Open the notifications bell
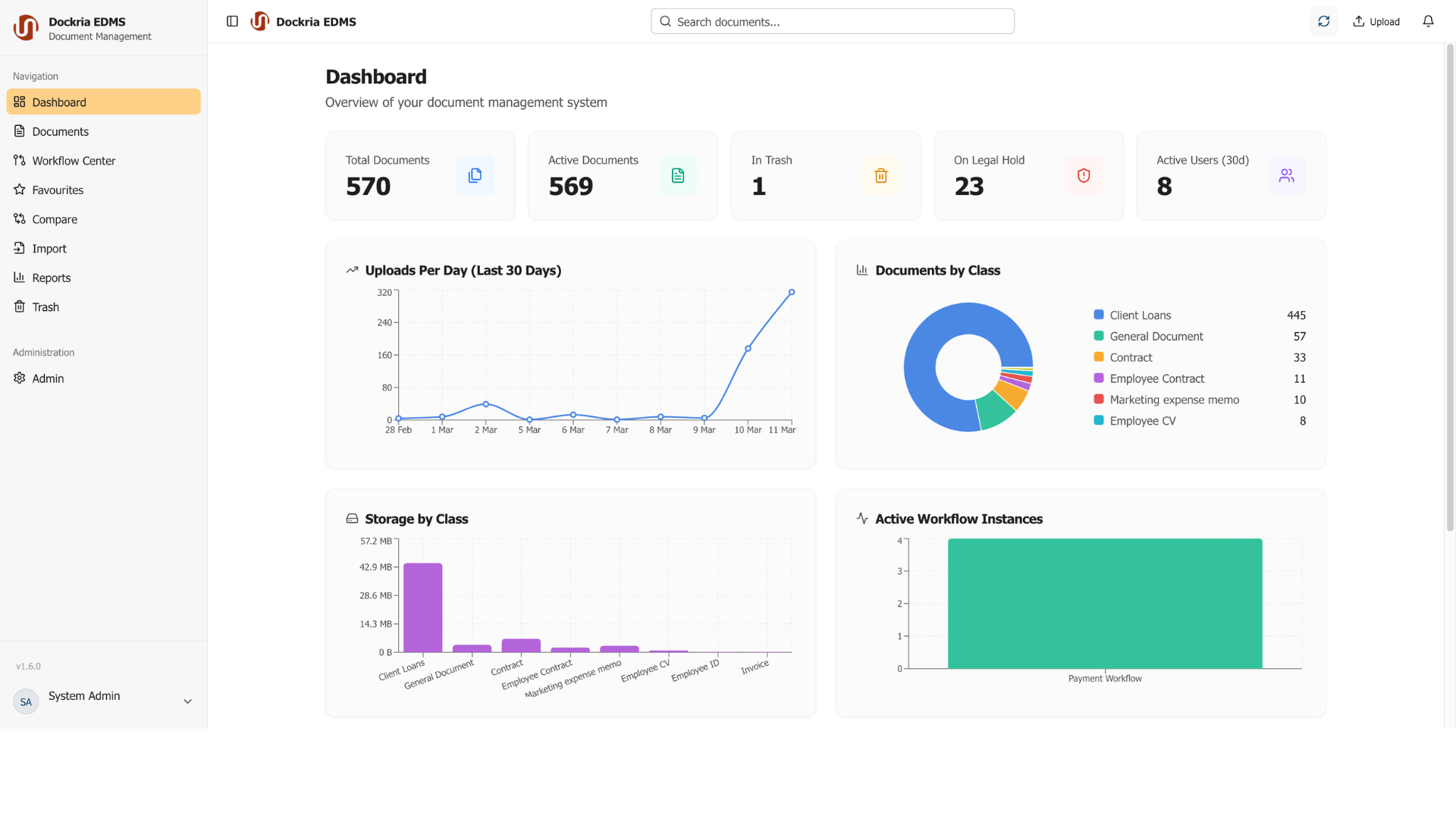This screenshot has width=1456, height=819. 1428,21
